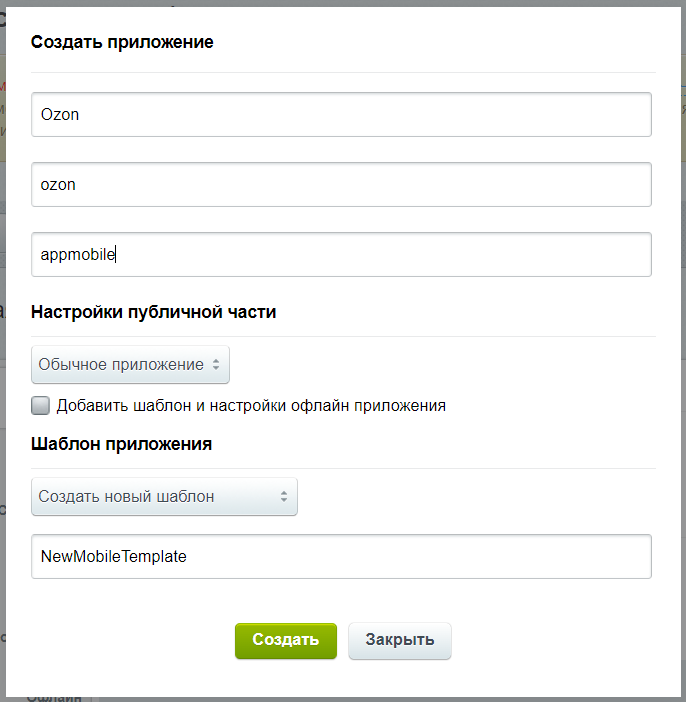The image size is (686, 702).
Task: Click the word "Обычное" in the type selector
Action: coord(68,365)
